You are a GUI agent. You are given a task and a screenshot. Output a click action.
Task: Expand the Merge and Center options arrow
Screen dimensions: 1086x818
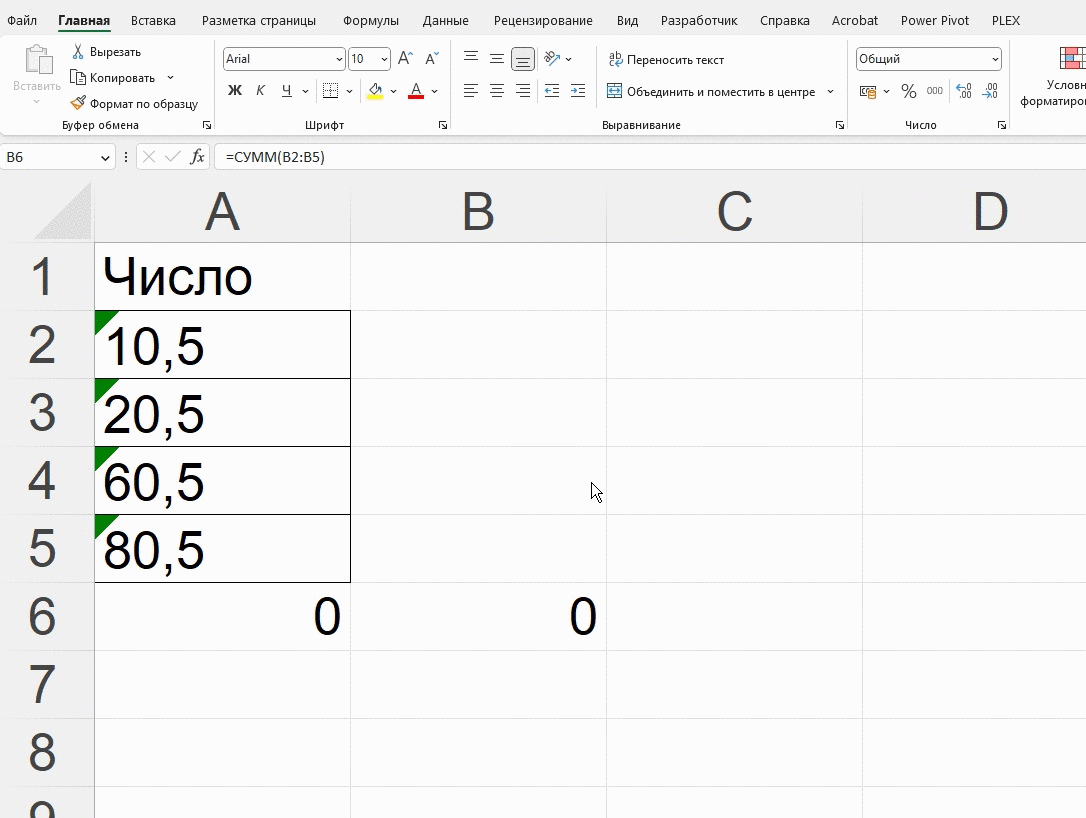click(x=830, y=91)
